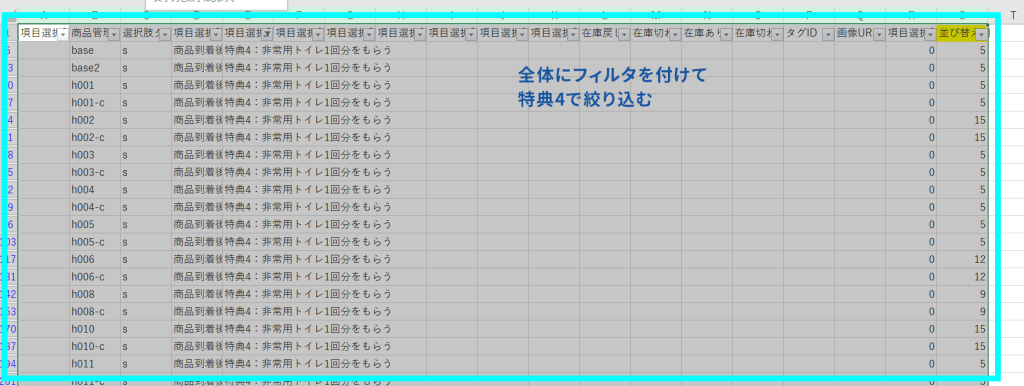Open the 在庫あり column filter arrow
The height and width of the screenshot is (386, 1024).
pos(726,34)
